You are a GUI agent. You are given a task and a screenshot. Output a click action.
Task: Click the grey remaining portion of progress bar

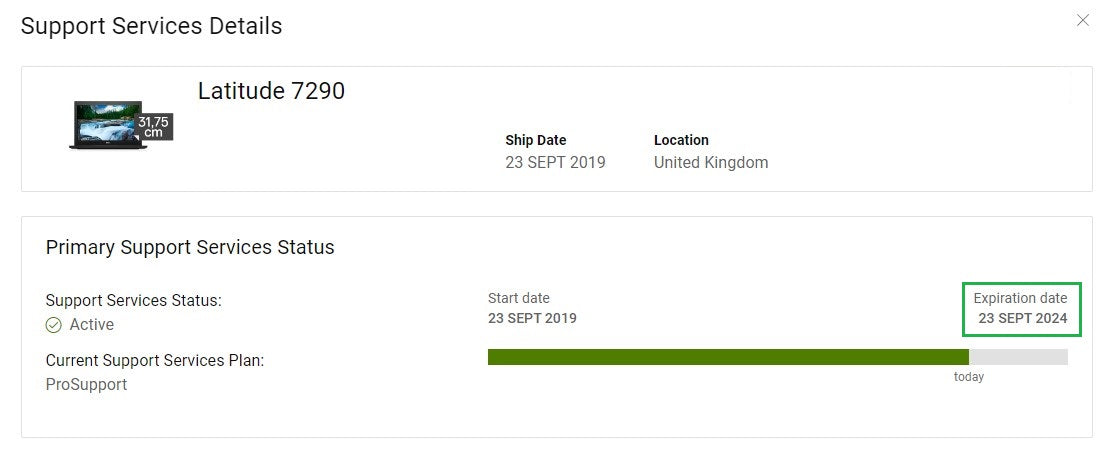pos(1018,357)
